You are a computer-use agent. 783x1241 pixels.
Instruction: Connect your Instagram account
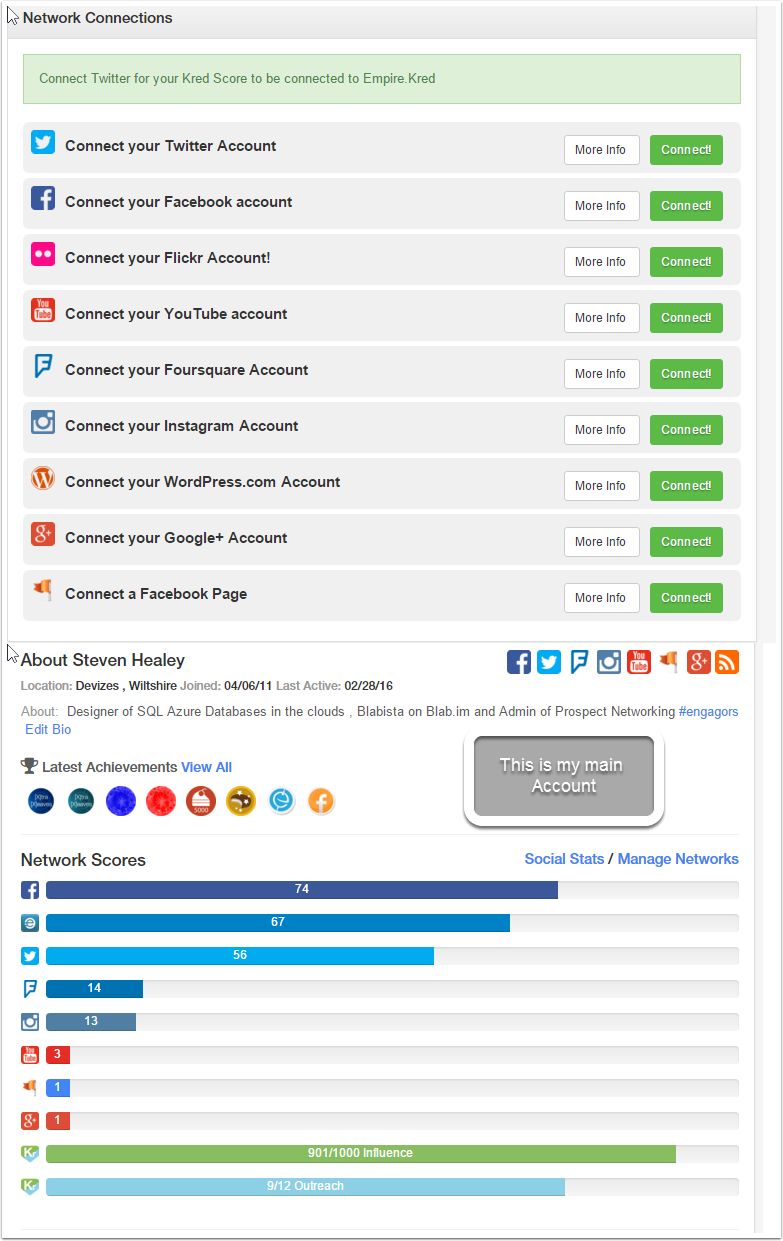(686, 430)
